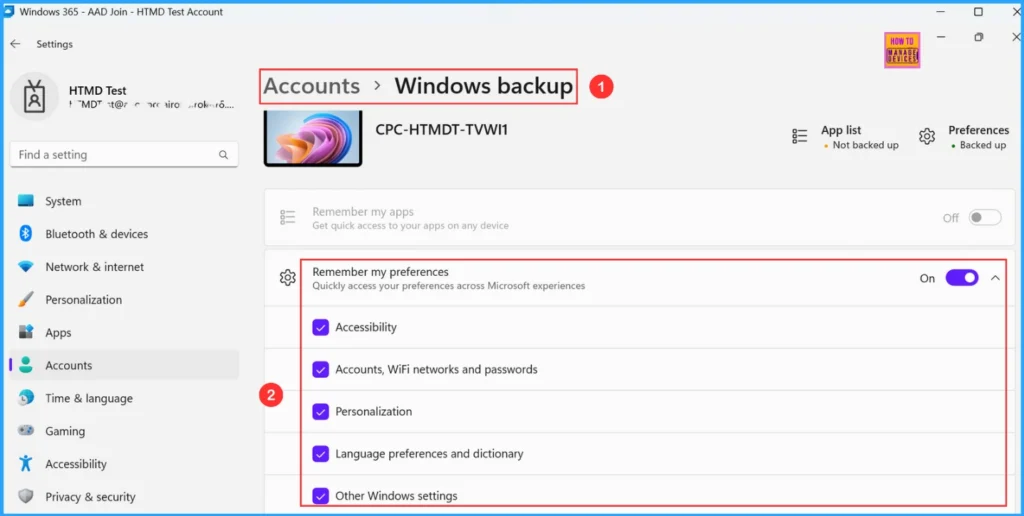1024x516 pixels.
Task: Uncheck the Accessibility preference checkbox
Action: click(321, 327)
